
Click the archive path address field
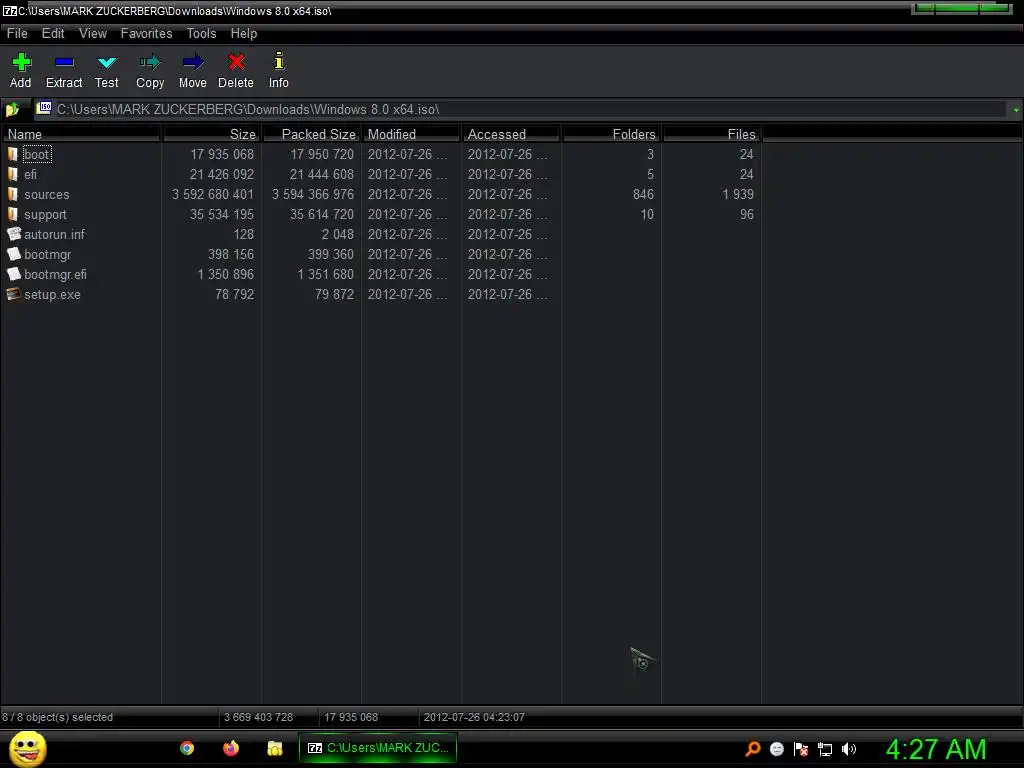[x=521, y=109]
